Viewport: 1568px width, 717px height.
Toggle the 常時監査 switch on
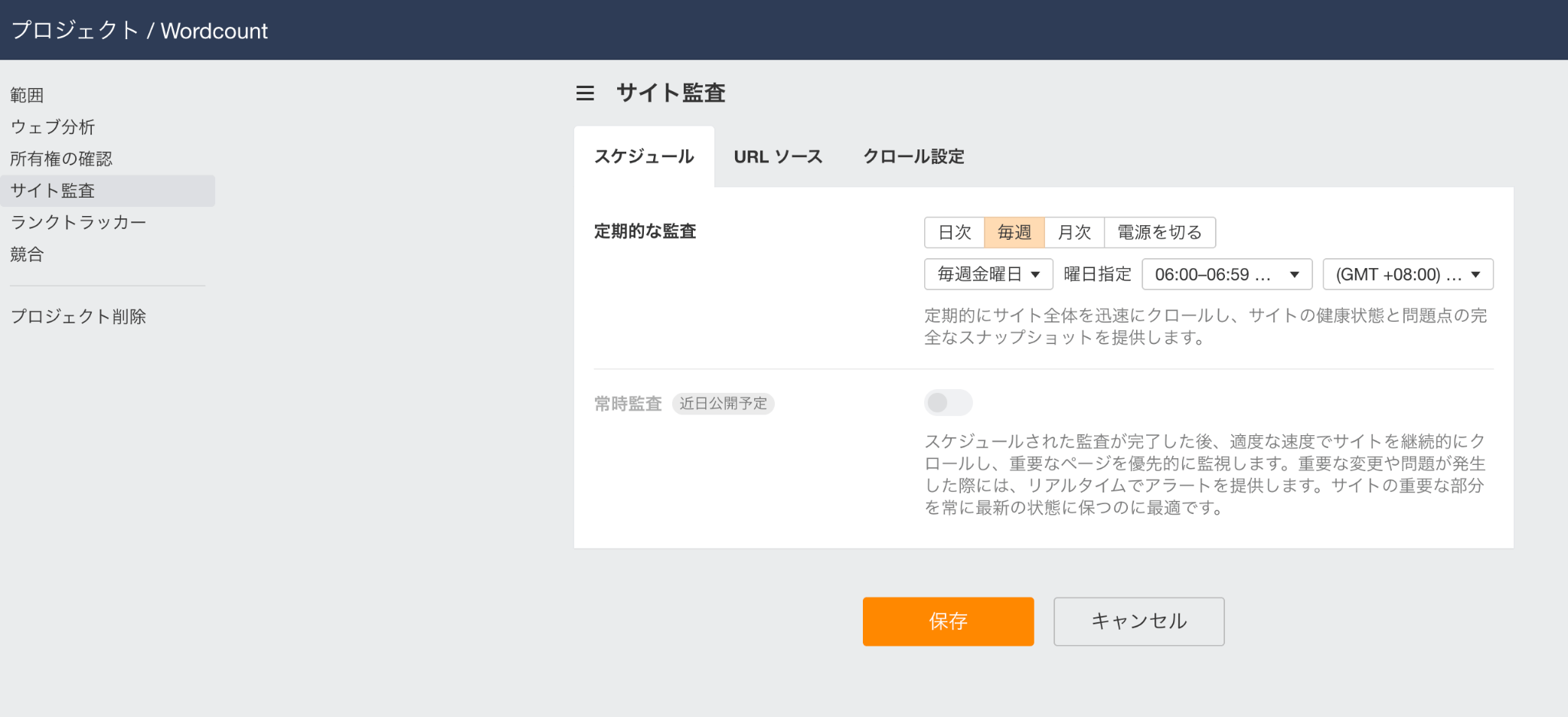click(x=948, y=402)
